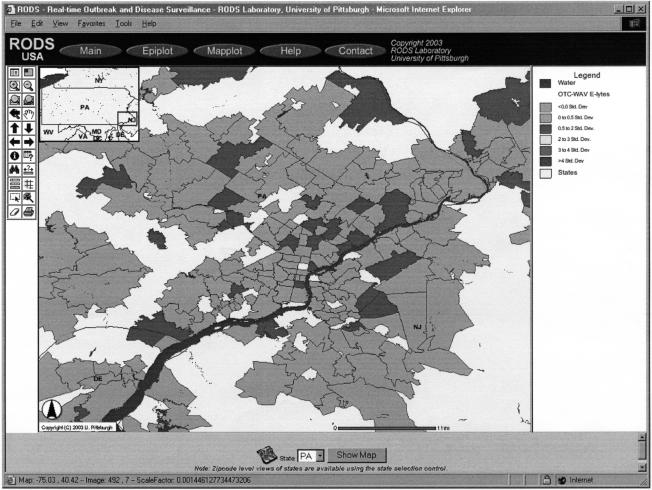Select the buffer grid tool
Screen dimensions: 652x490
click(x=28, y=184)
